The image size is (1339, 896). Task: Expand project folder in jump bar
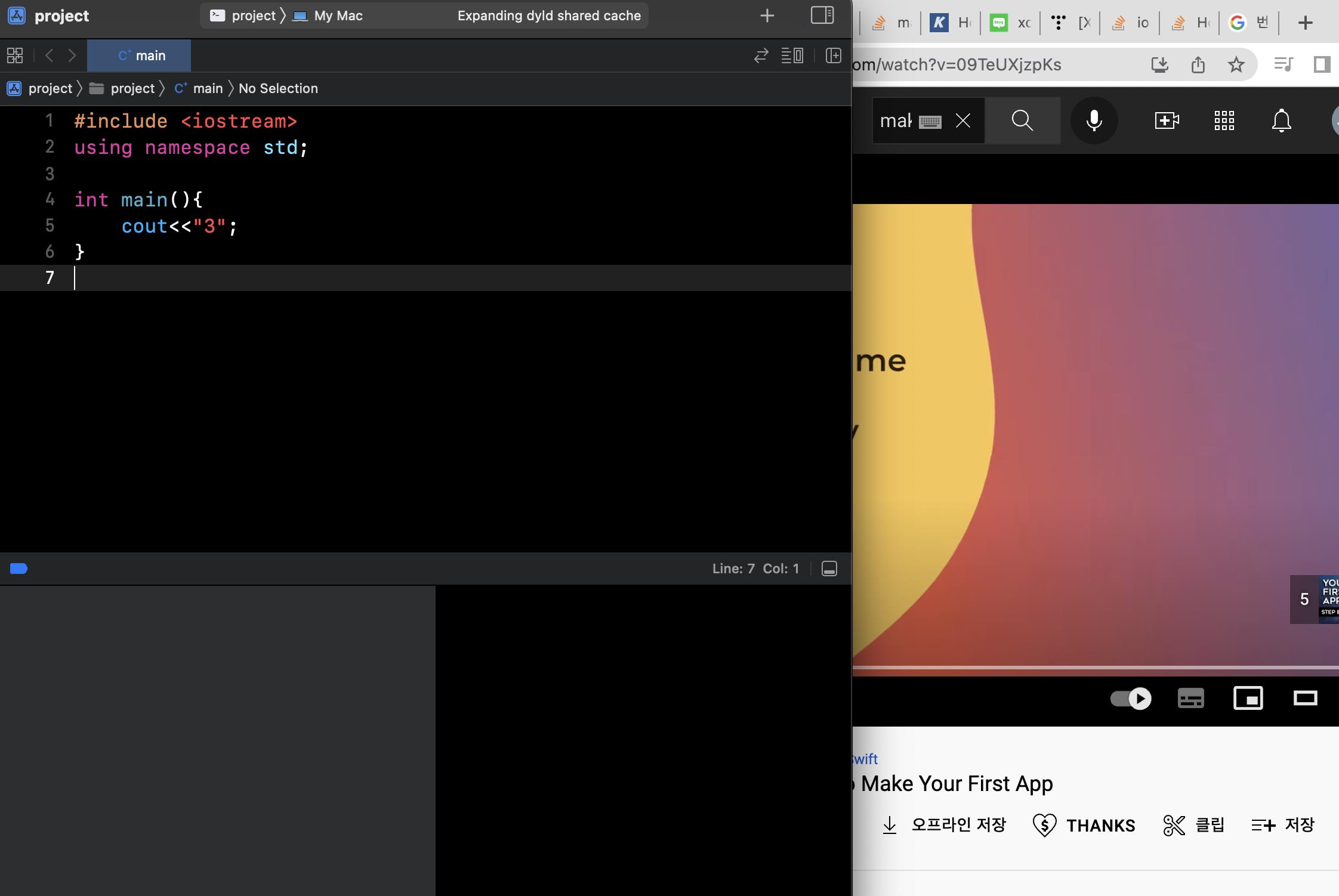coord(122,88)
